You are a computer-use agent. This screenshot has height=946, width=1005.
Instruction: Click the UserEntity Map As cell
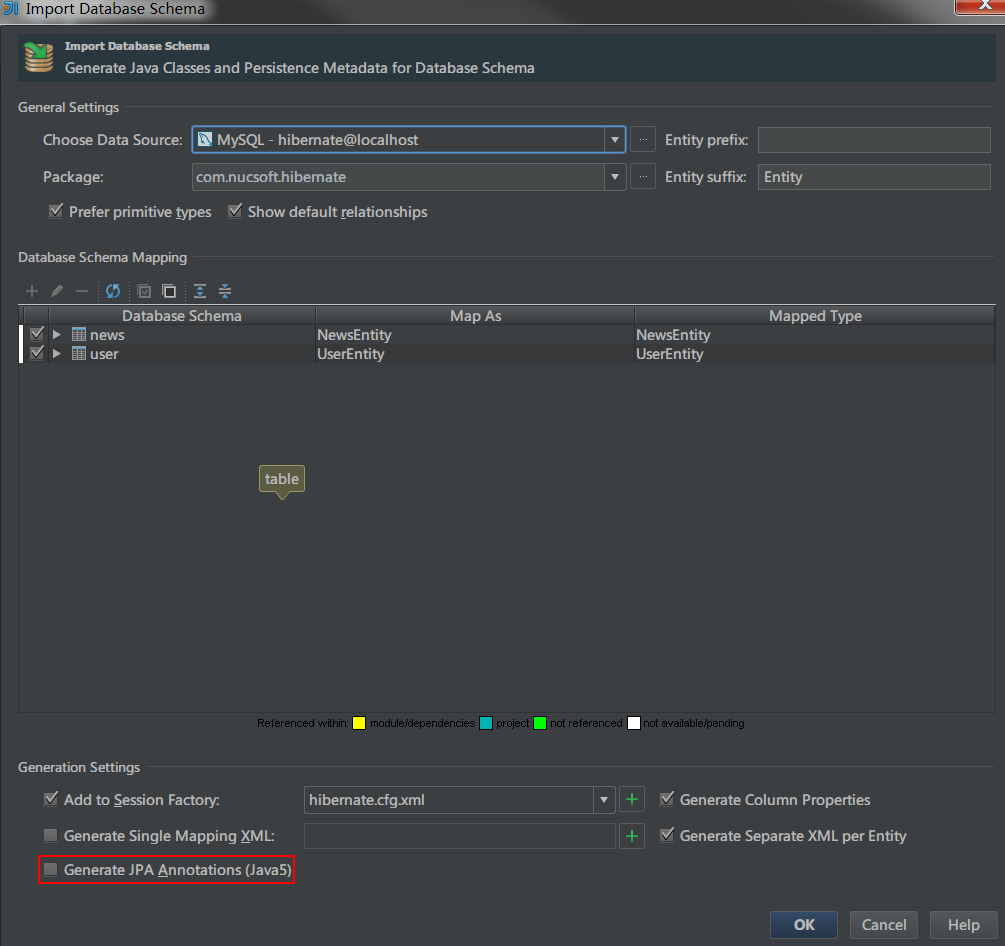pyautogui.click(x=475, y=354)
